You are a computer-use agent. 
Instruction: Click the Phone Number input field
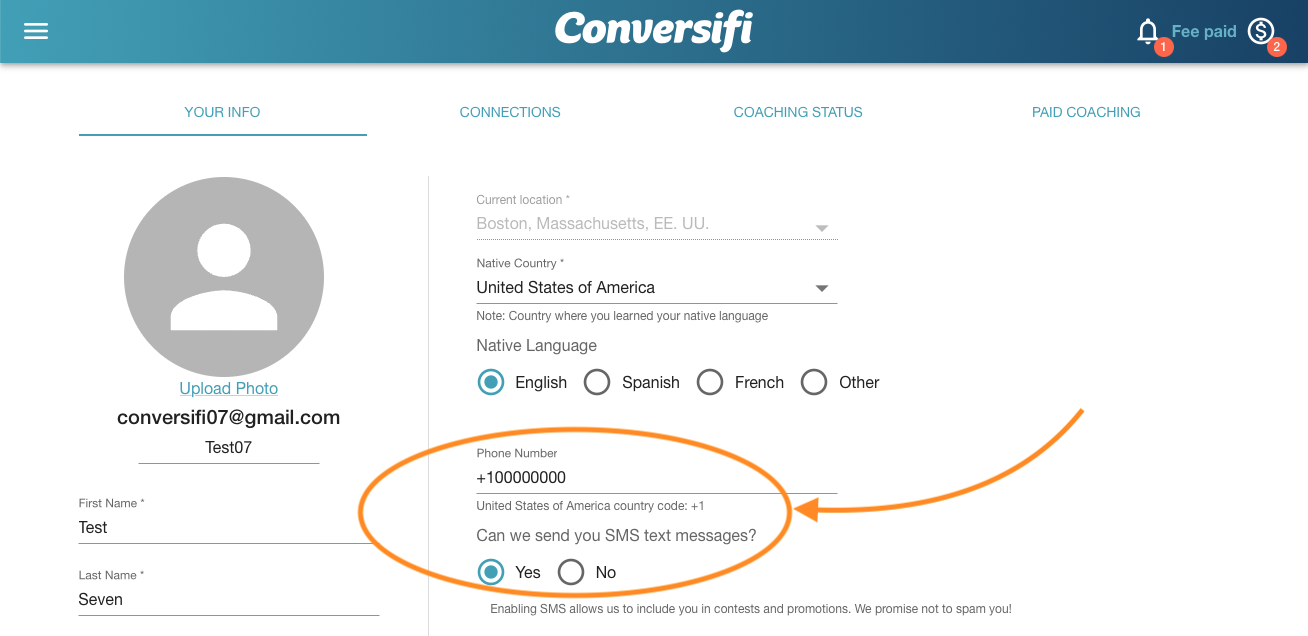tap(655, 477)
